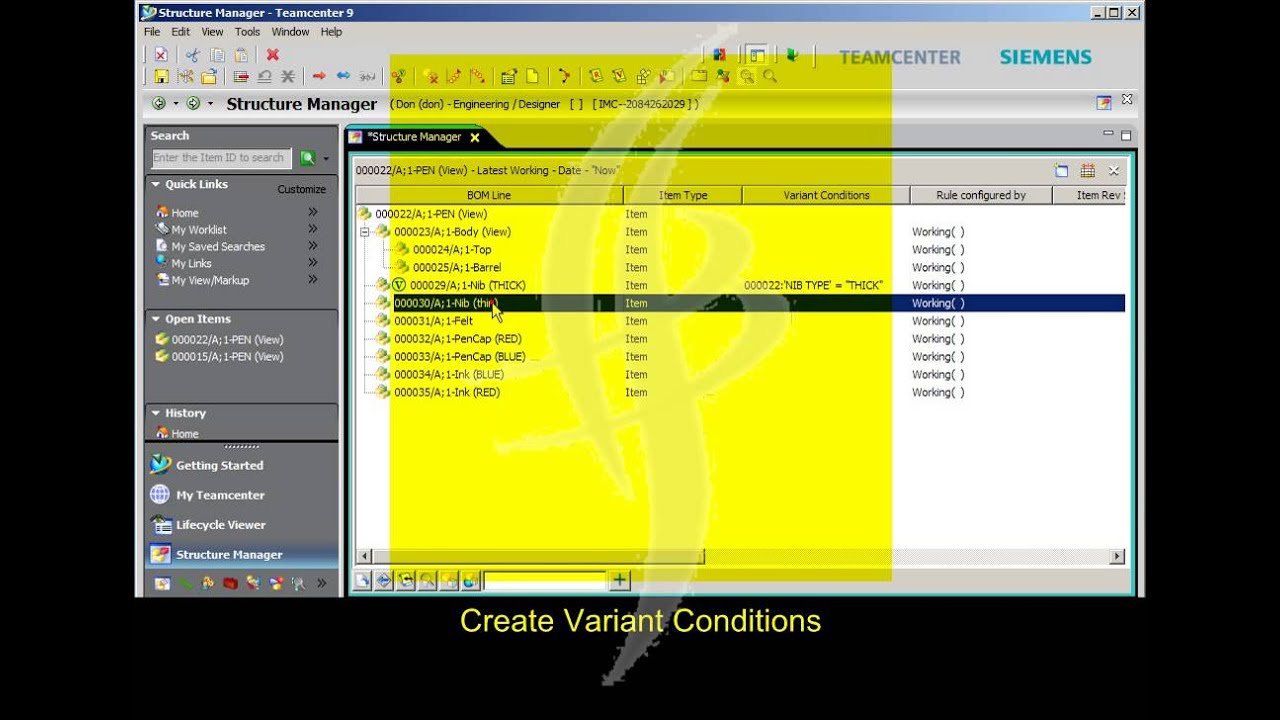Expand the chevron next to My Worklist
Image resolution: width=1280 pixels, height=720 pixels.
[313, 229]
